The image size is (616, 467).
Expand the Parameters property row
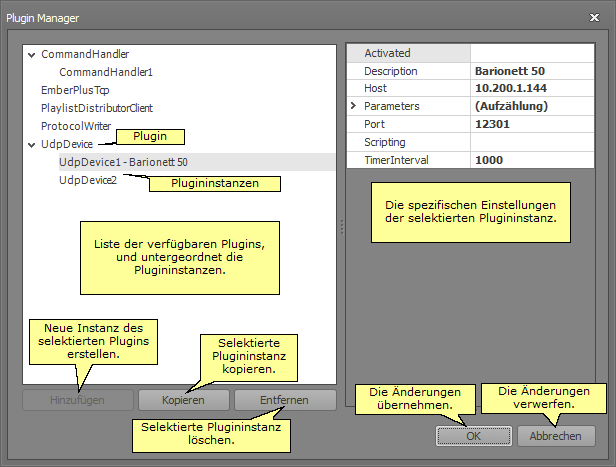point(353,106)
